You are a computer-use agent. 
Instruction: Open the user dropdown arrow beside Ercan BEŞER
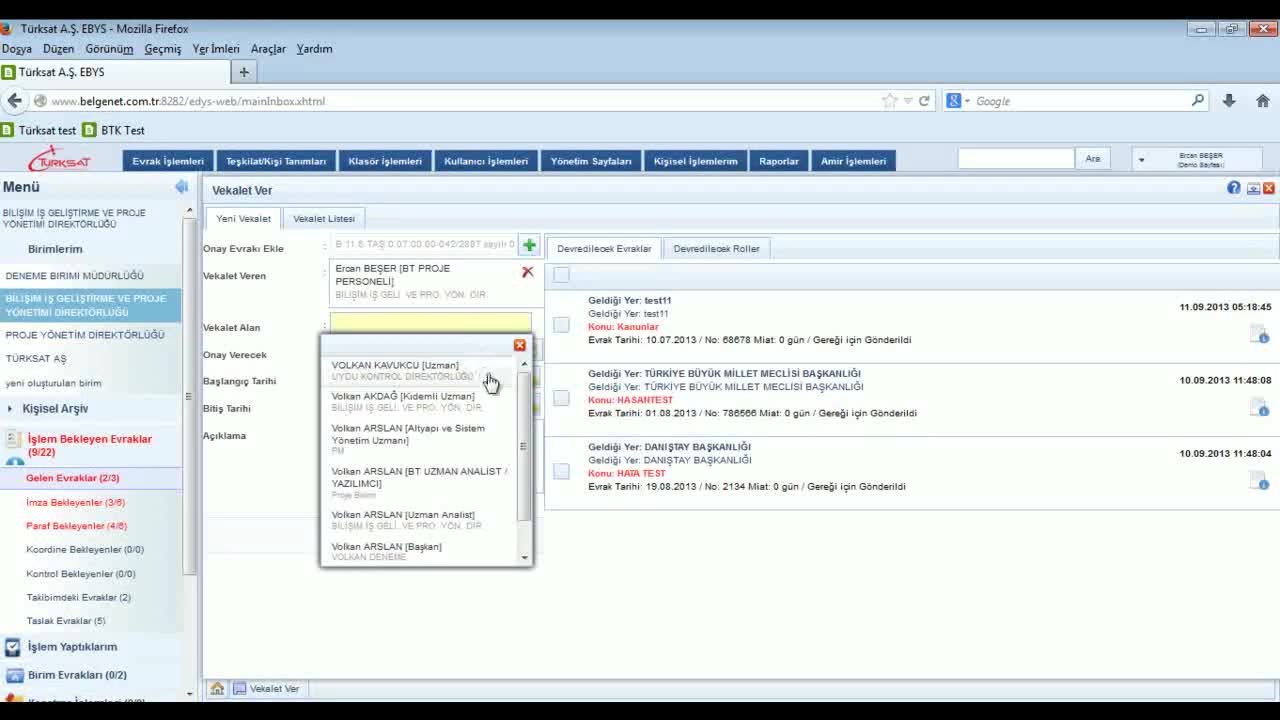1141,160
